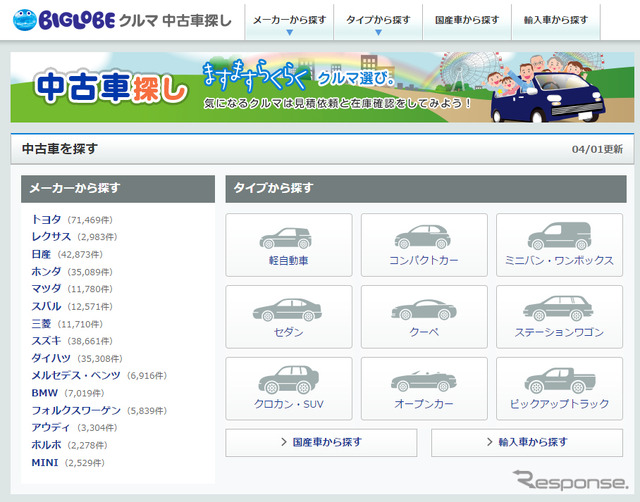Open the メルセデス・ベンツ maker link
The width and height of the screenshot is (640, 502).
[x=76, y=375]
